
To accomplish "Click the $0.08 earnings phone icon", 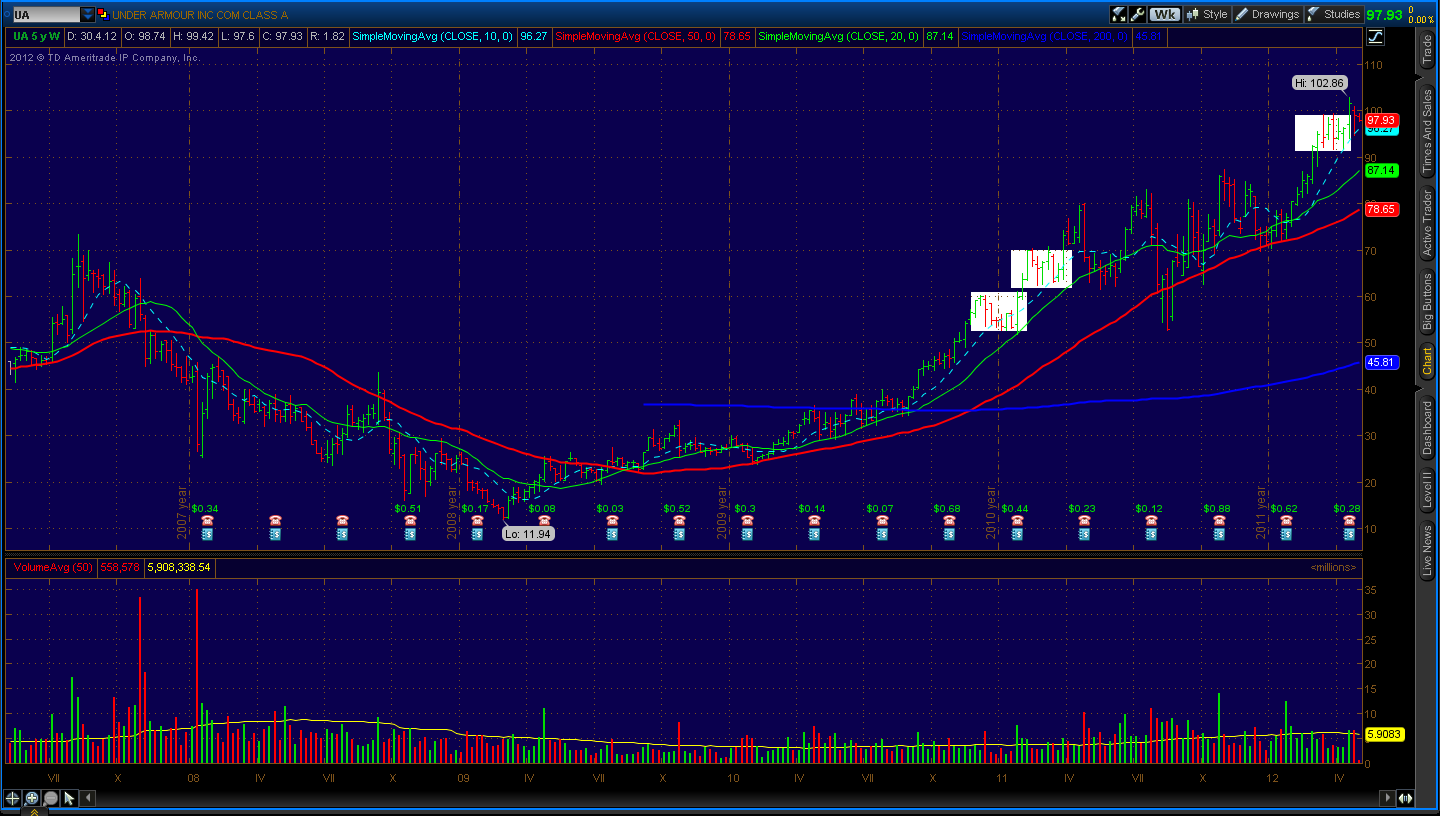I will pos(544,521).
